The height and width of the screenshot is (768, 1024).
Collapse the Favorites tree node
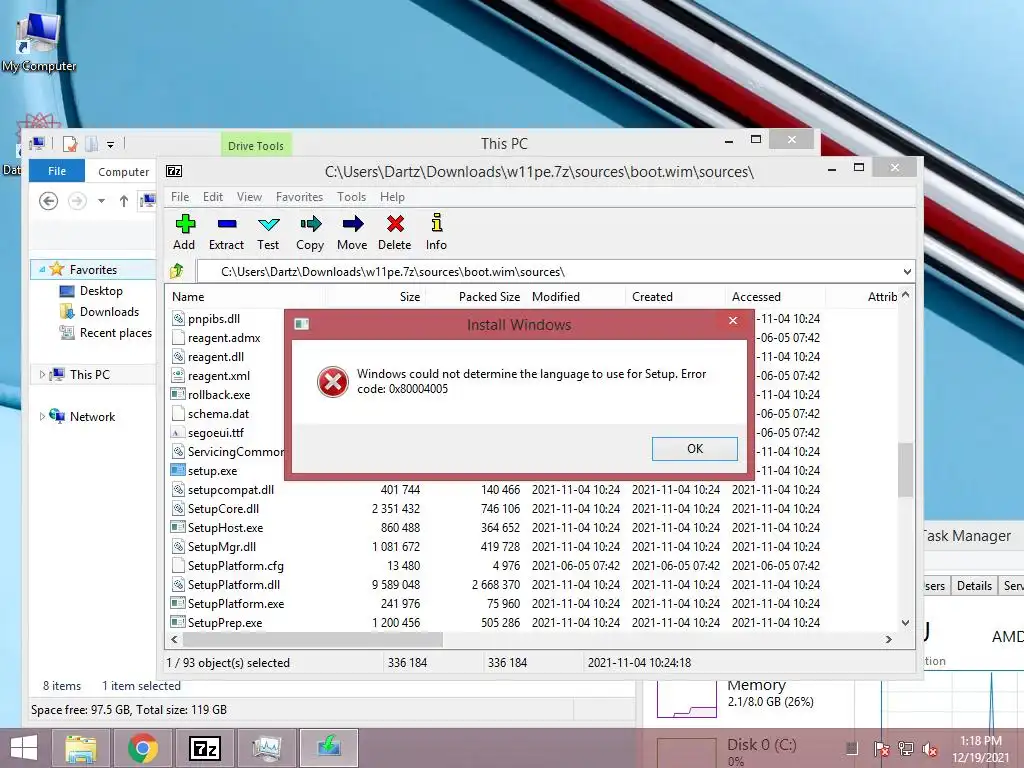point(42,269)
